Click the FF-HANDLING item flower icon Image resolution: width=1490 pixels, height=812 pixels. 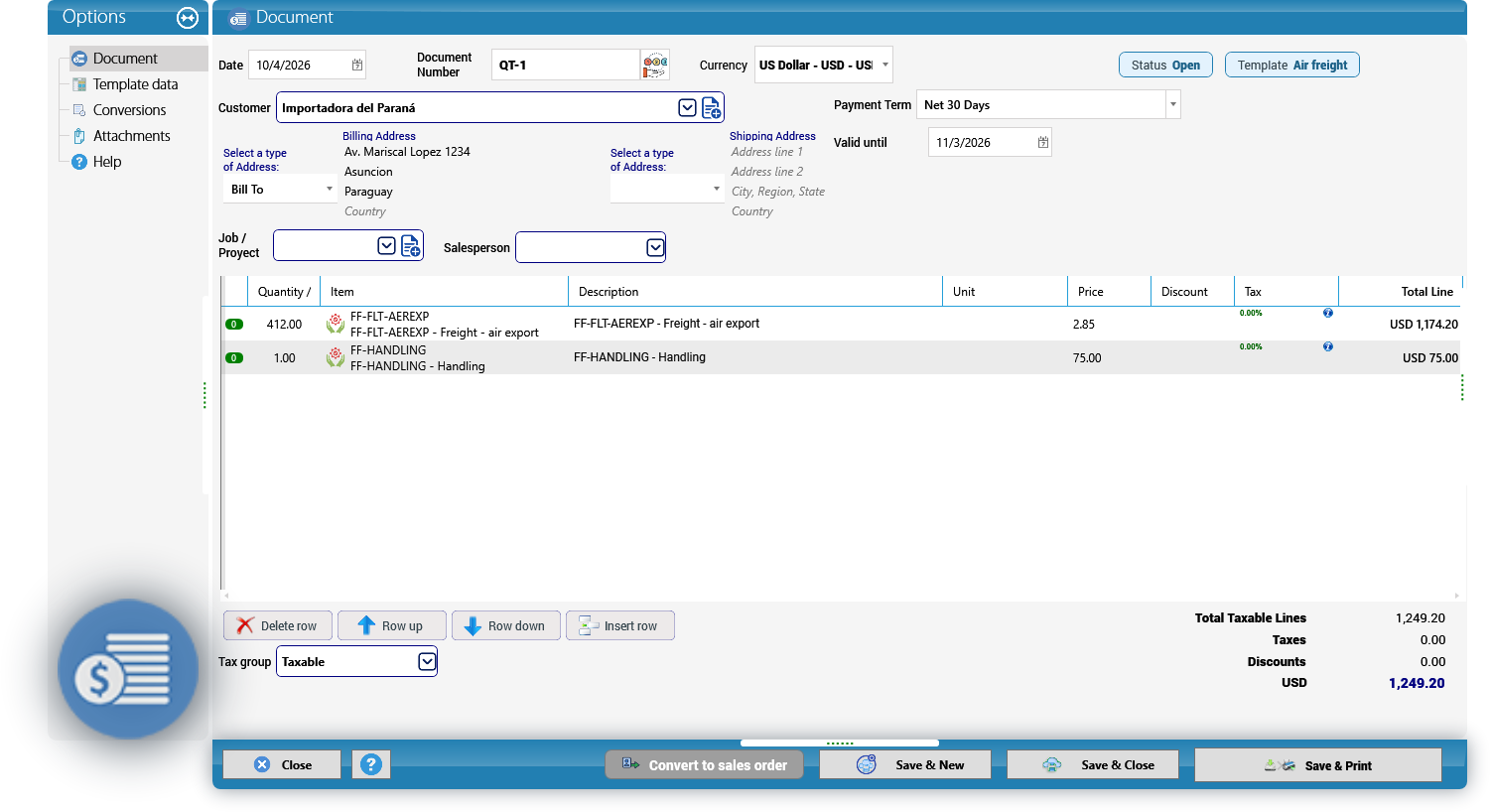coord(336,357)
